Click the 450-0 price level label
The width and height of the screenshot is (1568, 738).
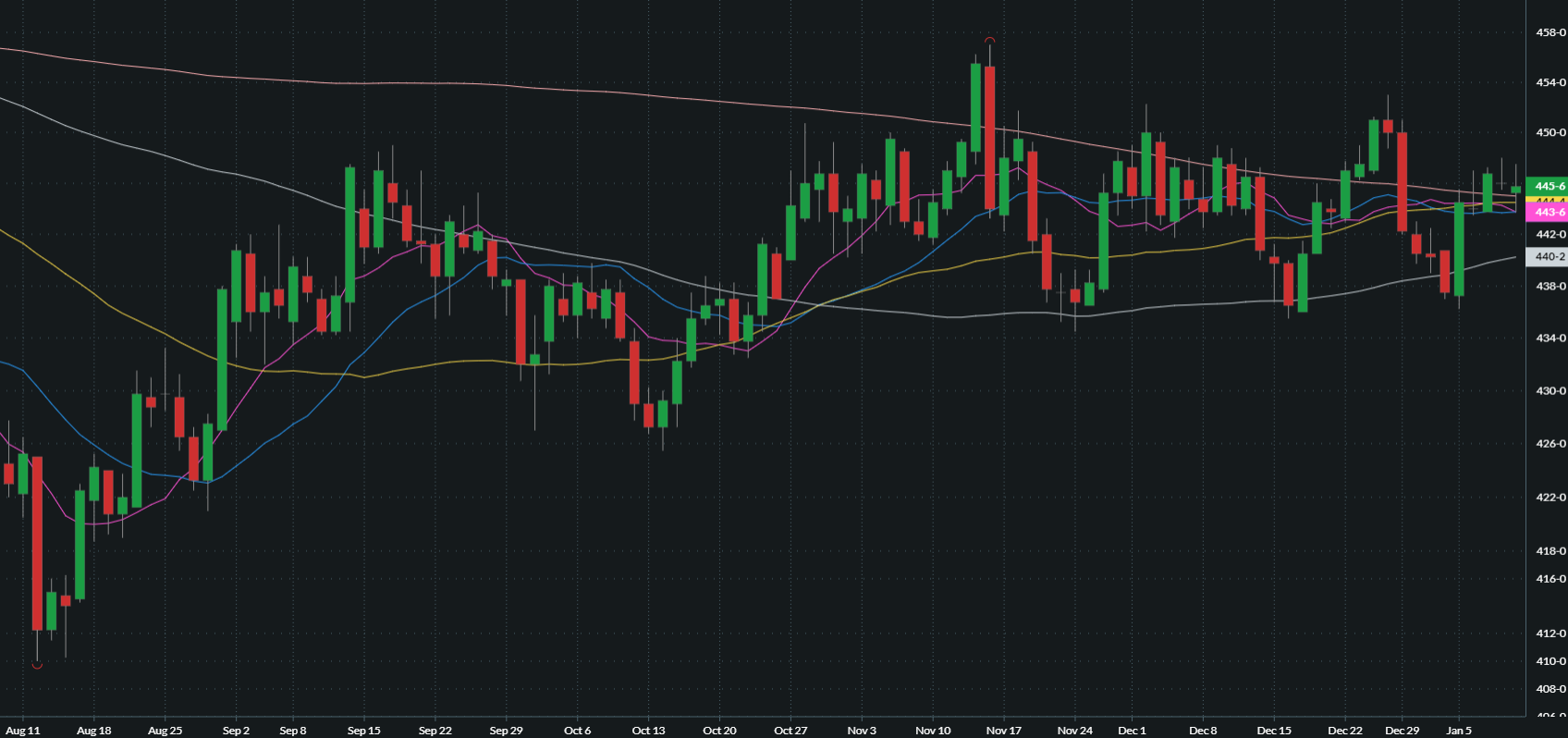[x=1550, y=132]
